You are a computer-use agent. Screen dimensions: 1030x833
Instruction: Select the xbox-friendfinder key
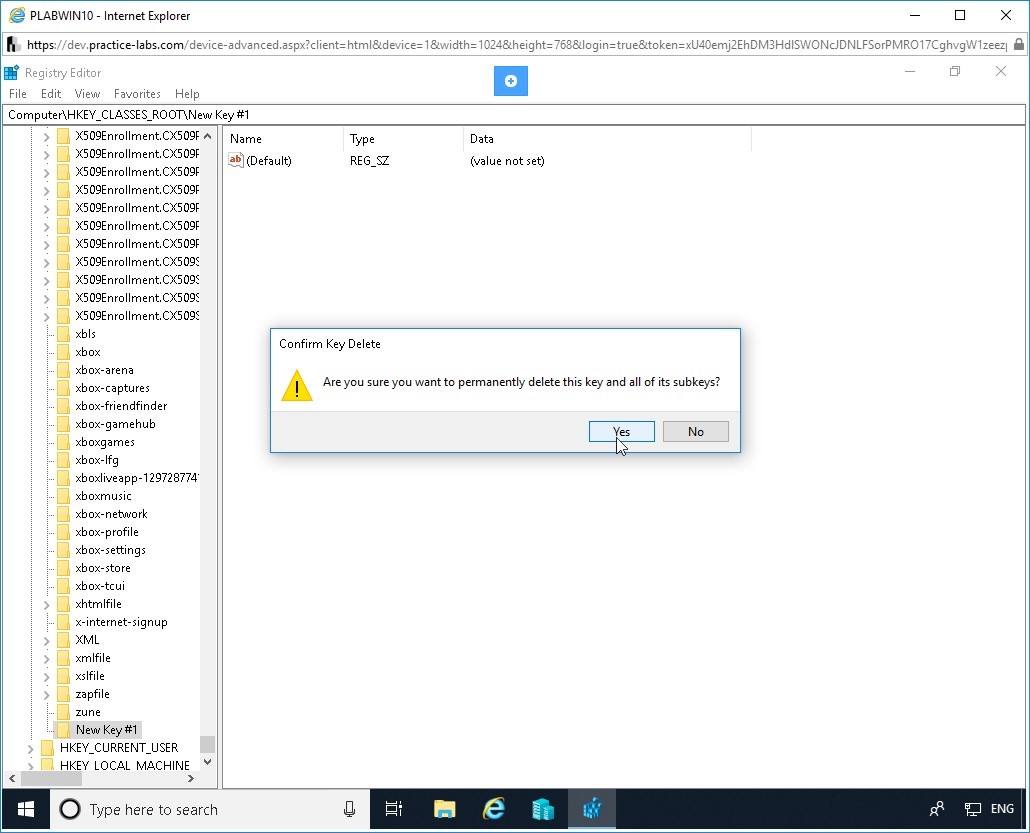pyautogui.click(x=121, y=406)
